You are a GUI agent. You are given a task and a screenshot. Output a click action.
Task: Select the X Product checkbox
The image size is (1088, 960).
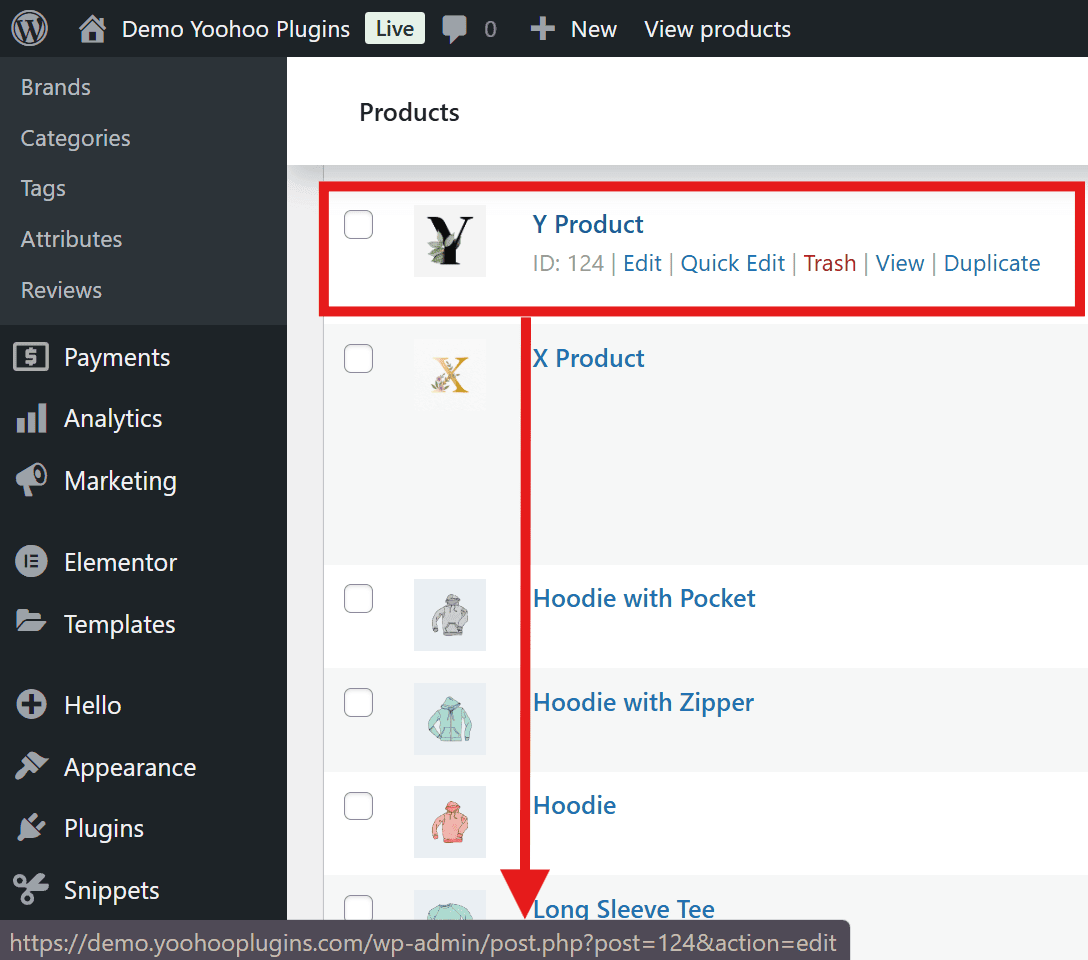point(358,358)
